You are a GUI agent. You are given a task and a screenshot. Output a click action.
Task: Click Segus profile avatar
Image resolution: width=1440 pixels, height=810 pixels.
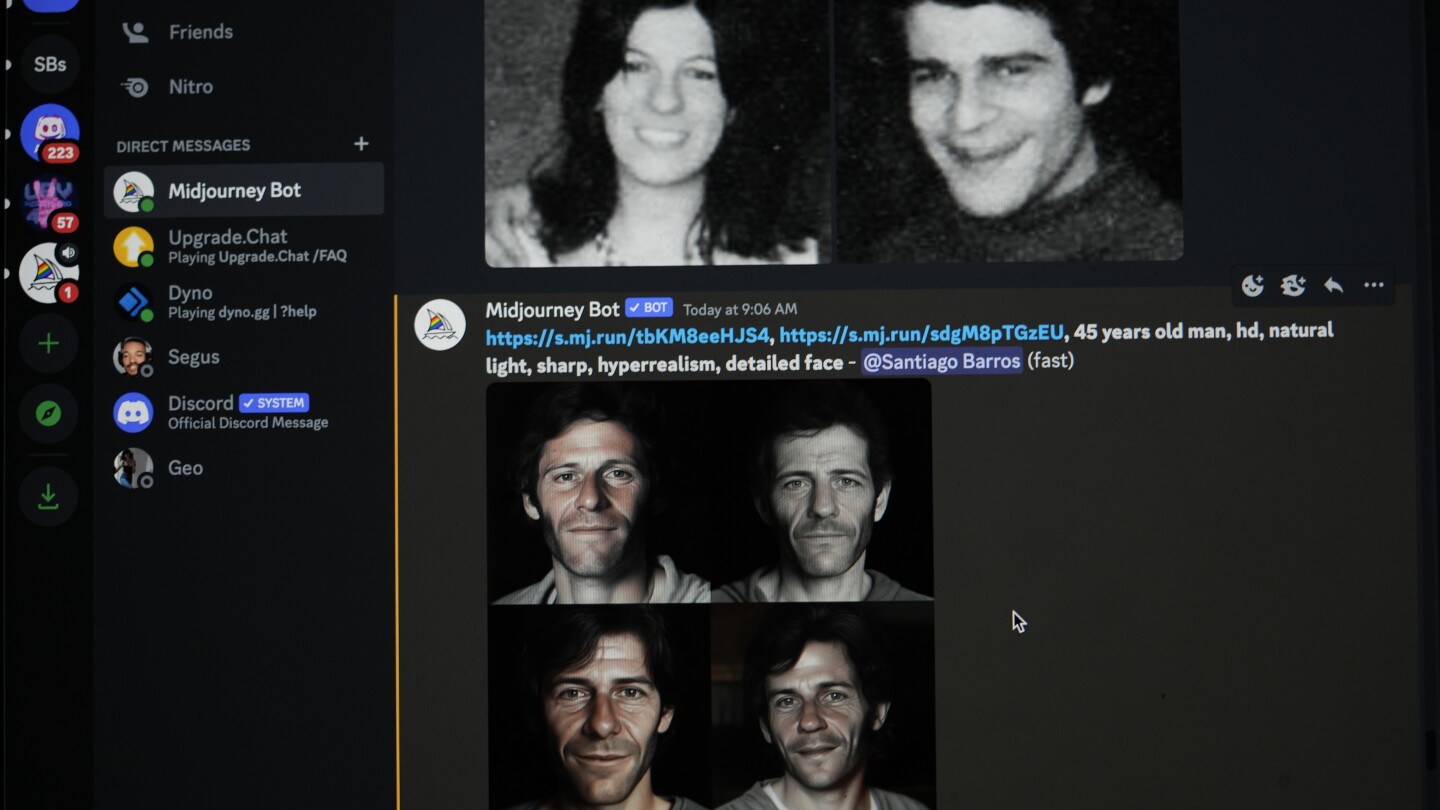pyautogui.click(x=133, y=357)
